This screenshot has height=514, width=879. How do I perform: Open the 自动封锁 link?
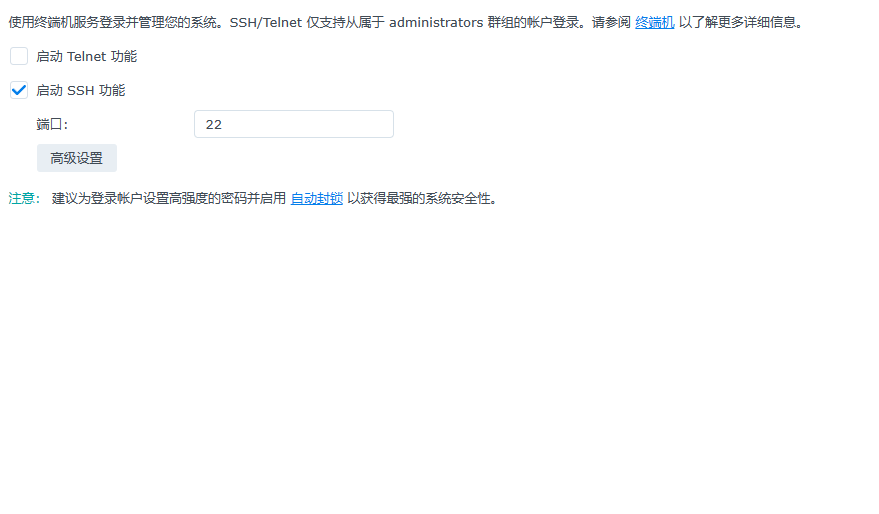(317, 198)
